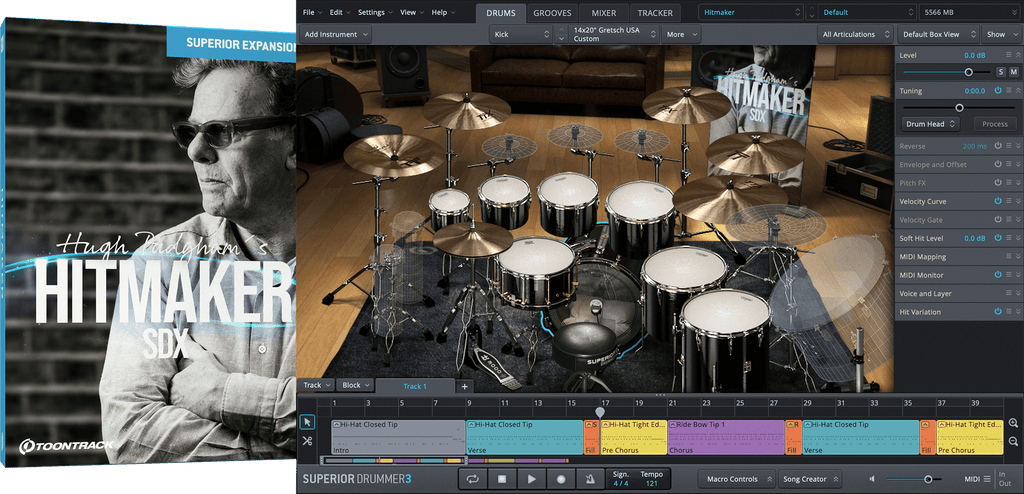Open the Reverse property menu icon

coord(1009,146)
